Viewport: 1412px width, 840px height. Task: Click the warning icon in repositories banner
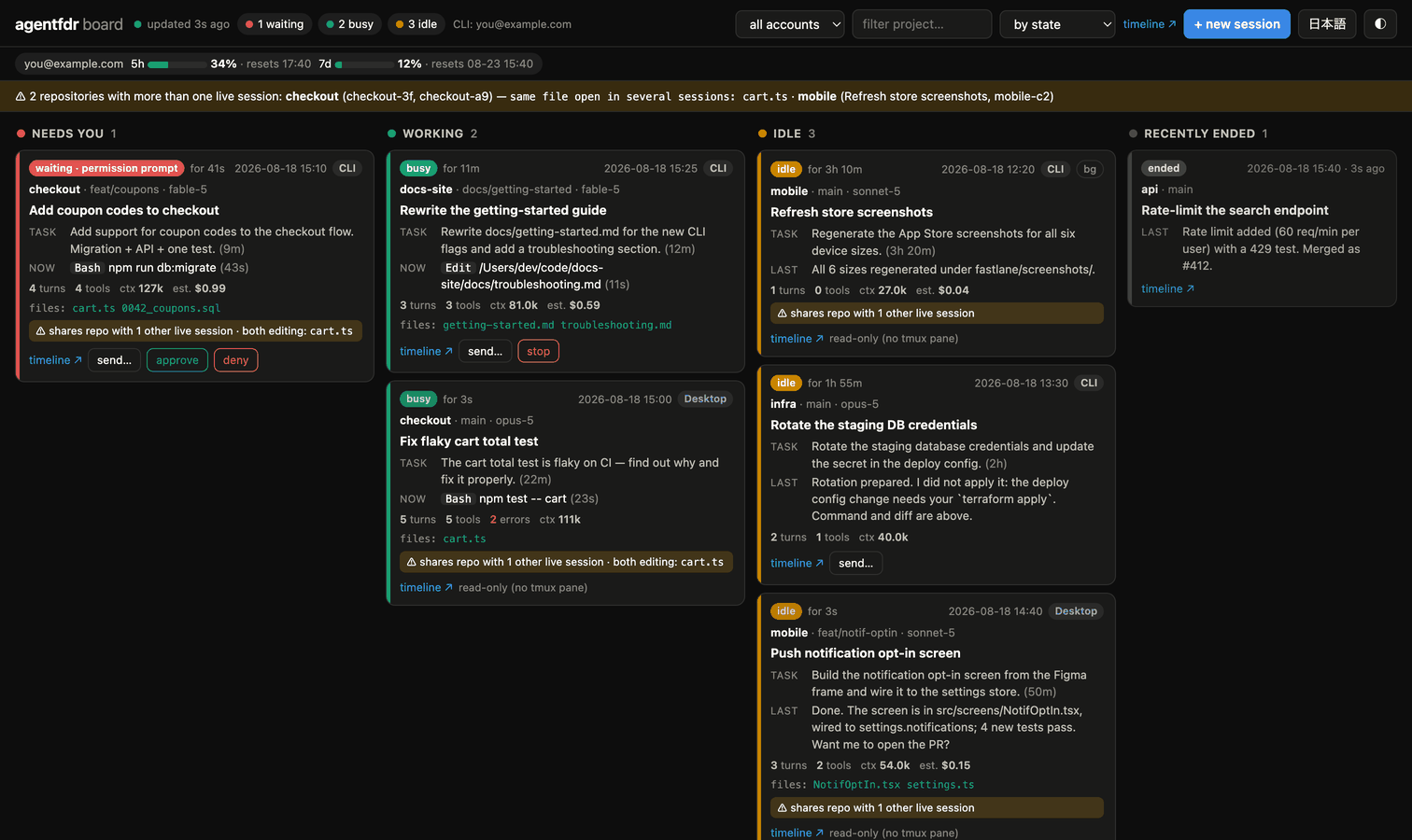tap(21, 96)
